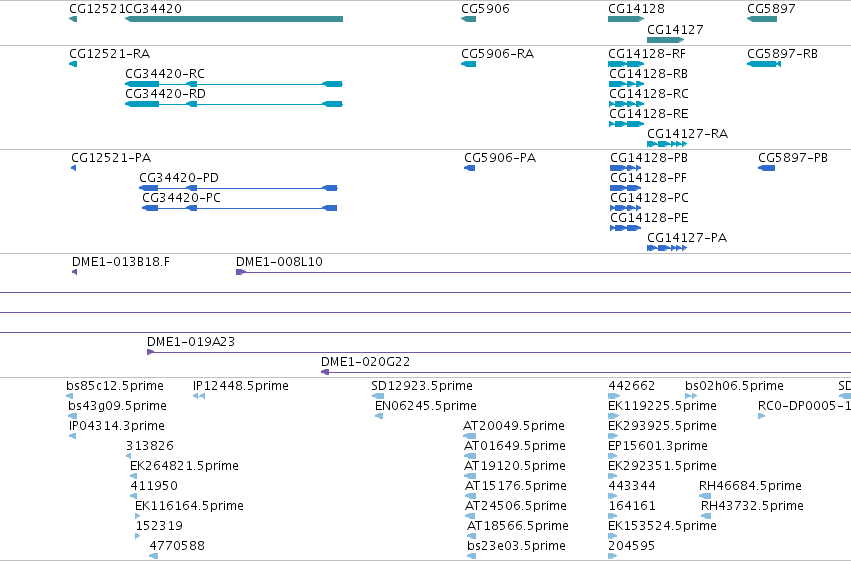Select EST AT20049.5prime
Screen dimensions: 851x561
click(514, 426)
